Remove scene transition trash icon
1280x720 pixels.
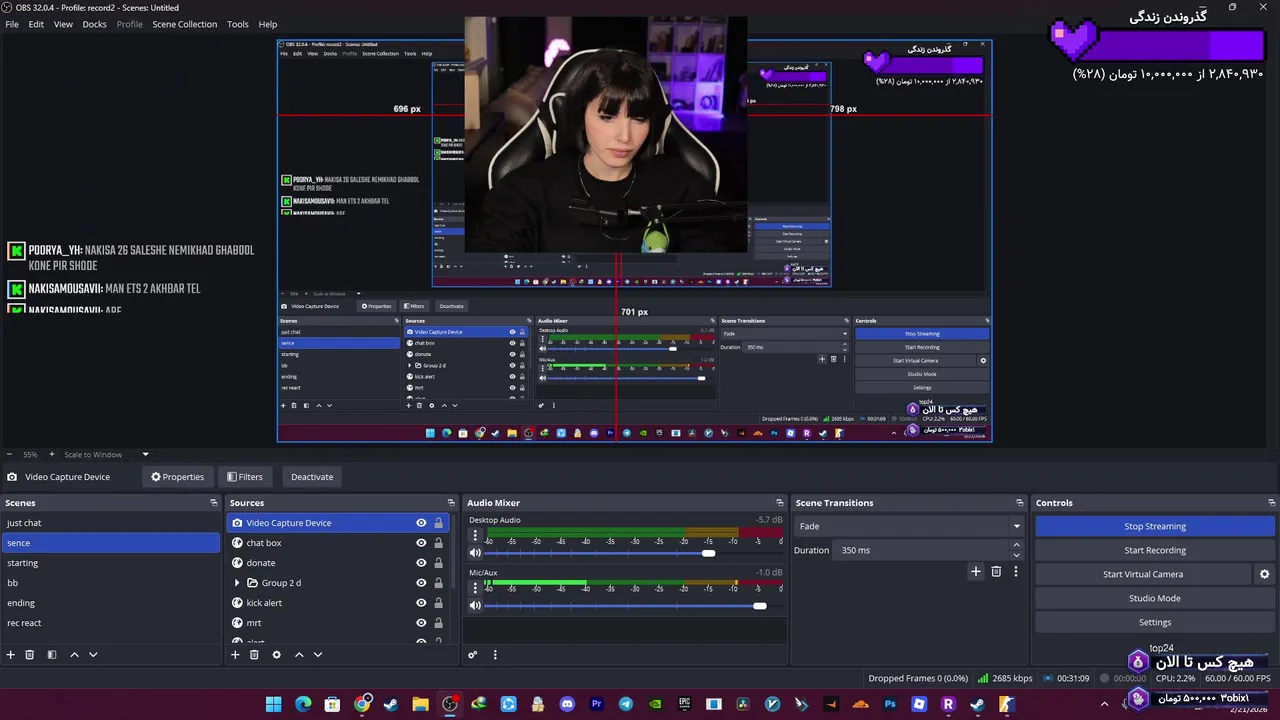996,571
